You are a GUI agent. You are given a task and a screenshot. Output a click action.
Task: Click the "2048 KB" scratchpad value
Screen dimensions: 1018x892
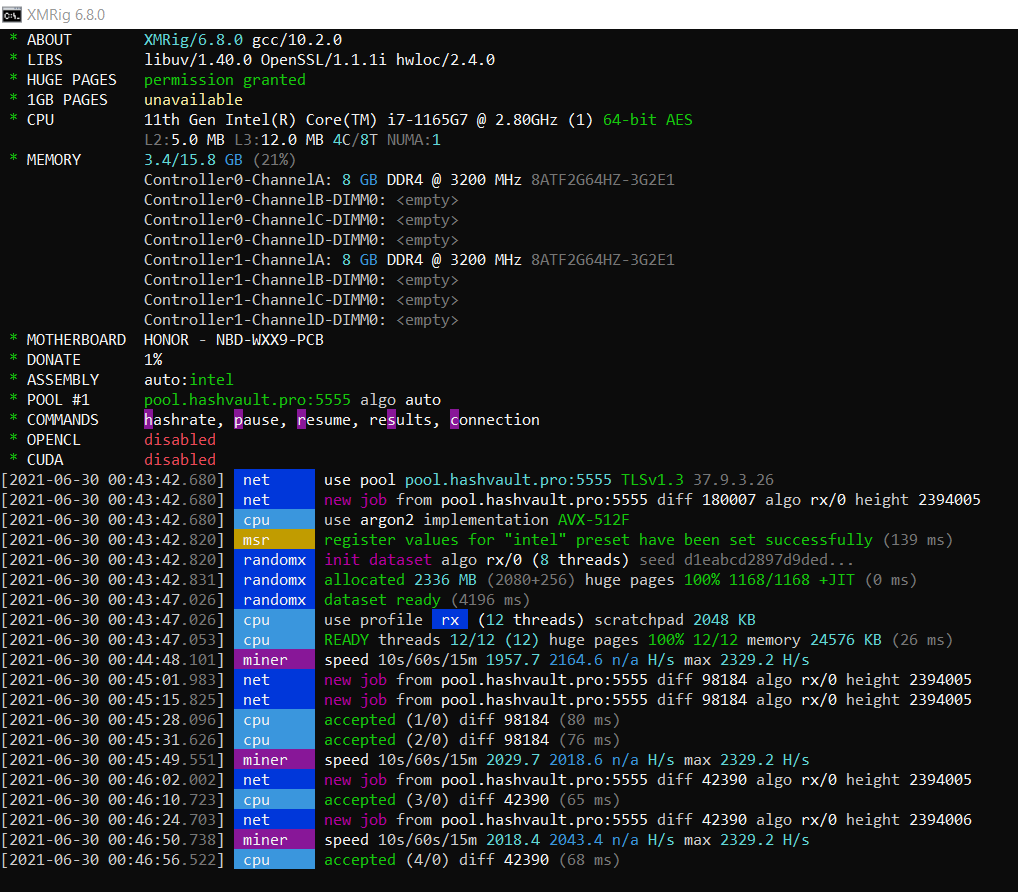pyautogui.click(x=725, y=620)
